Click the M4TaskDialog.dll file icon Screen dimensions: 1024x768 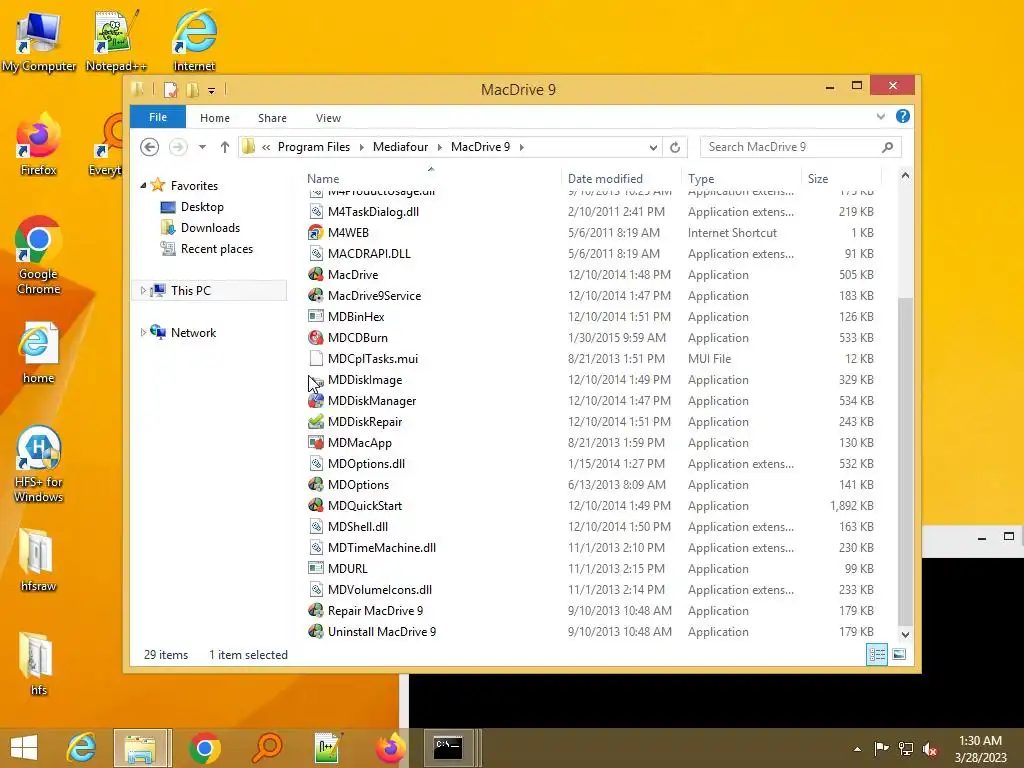pos(315,212)
